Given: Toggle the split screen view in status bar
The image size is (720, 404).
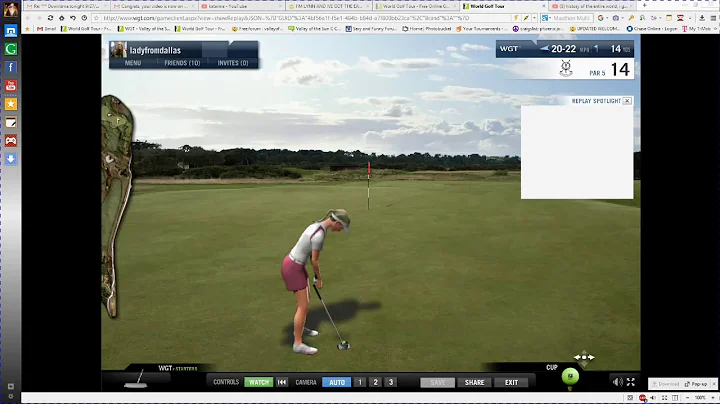Looking at the screenshot, I should click(675, 398).
